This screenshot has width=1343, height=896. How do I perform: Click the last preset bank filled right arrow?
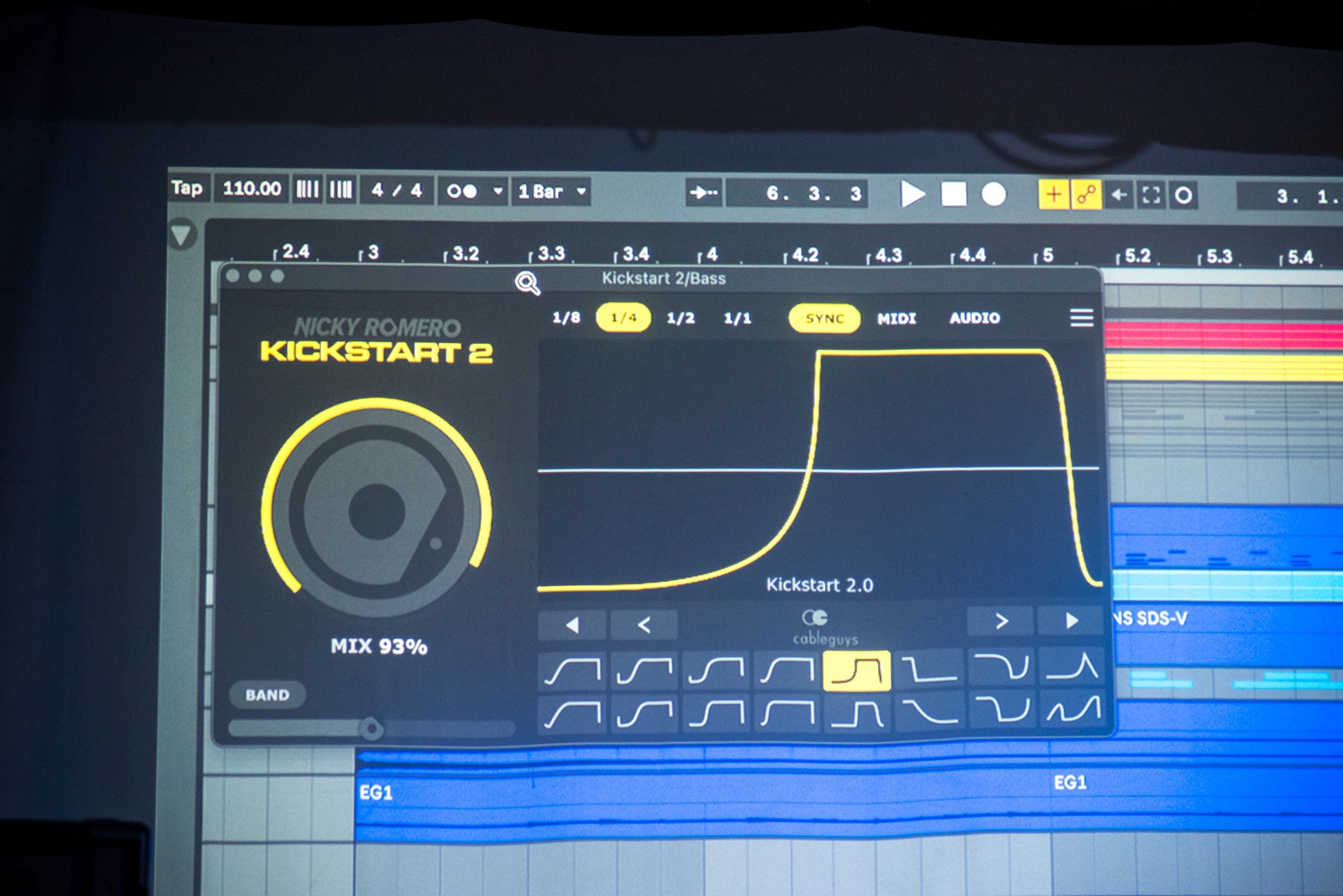click(1072, 621)
